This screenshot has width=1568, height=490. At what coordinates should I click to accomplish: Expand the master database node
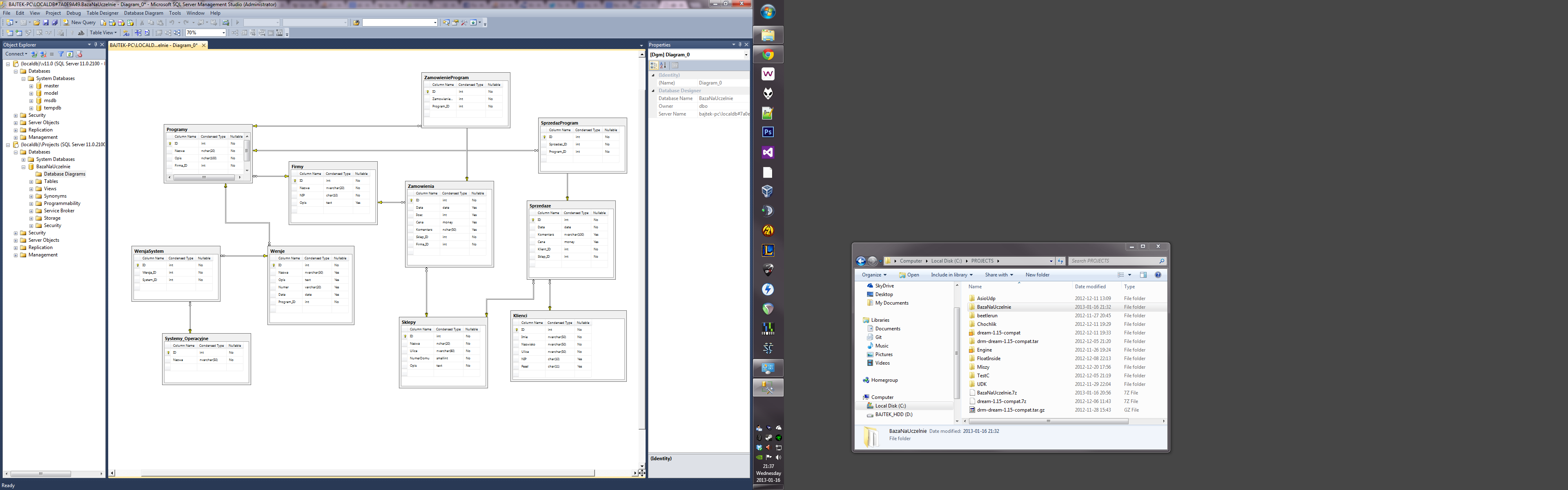point(31,86)
